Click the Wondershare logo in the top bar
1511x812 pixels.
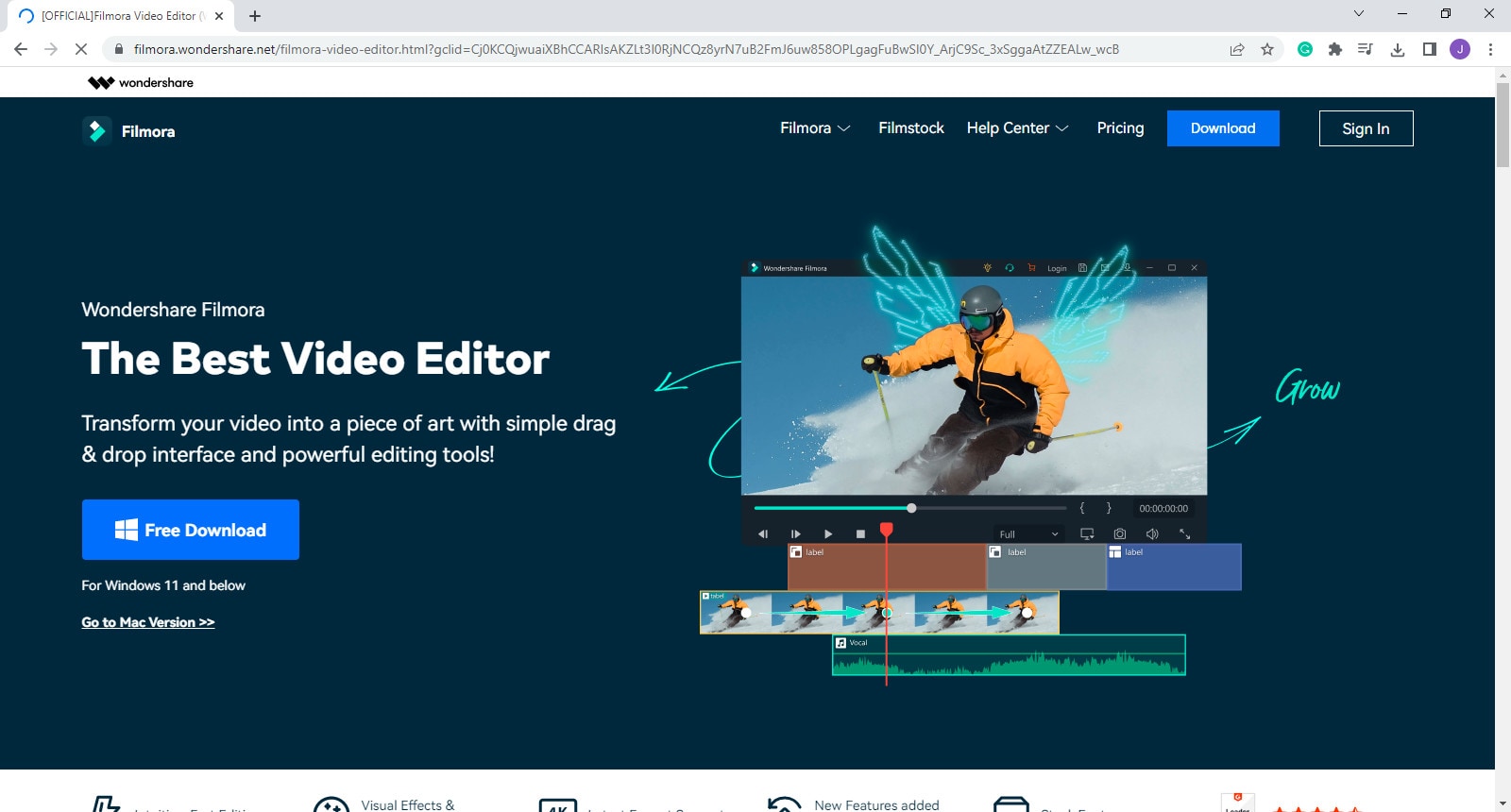click(141, 82)
